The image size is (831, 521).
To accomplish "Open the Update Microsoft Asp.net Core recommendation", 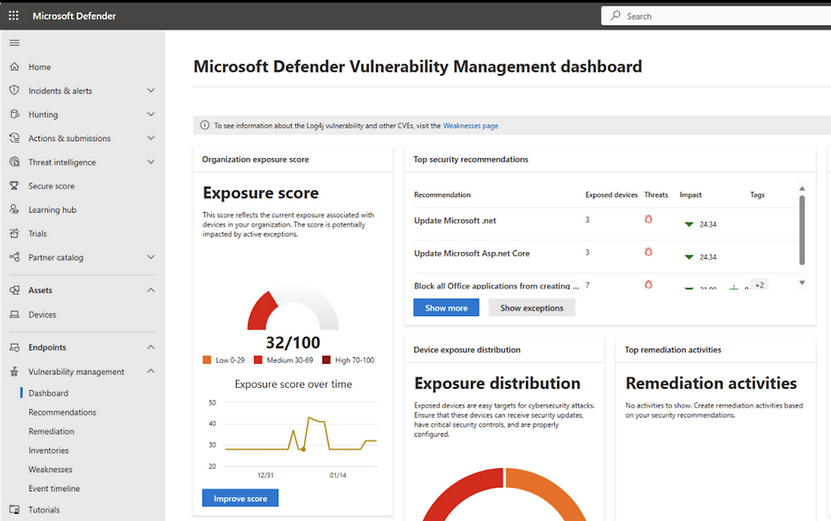I will tap(472, 253).
